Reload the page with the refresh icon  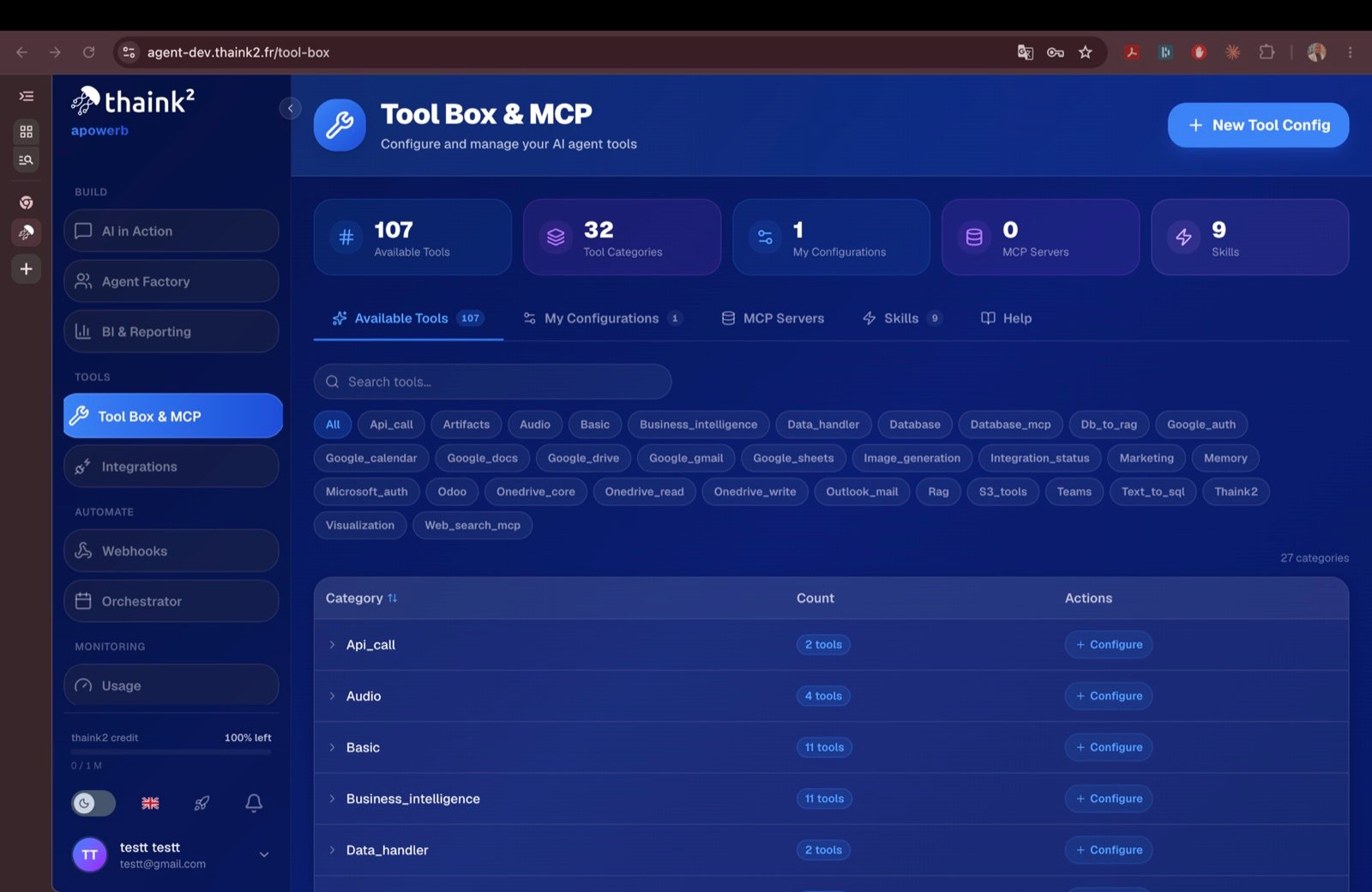tap(88, 52)
